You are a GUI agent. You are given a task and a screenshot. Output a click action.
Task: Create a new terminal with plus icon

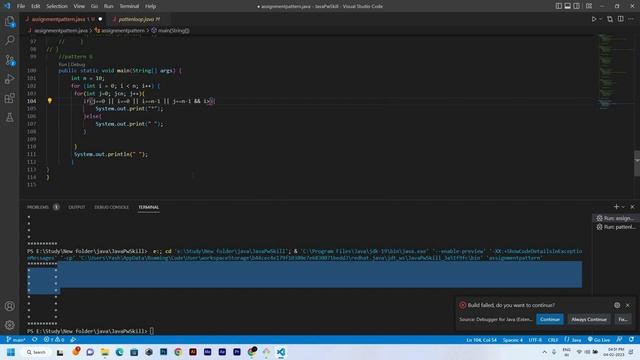pyautogui.click(x=616, y=207)
